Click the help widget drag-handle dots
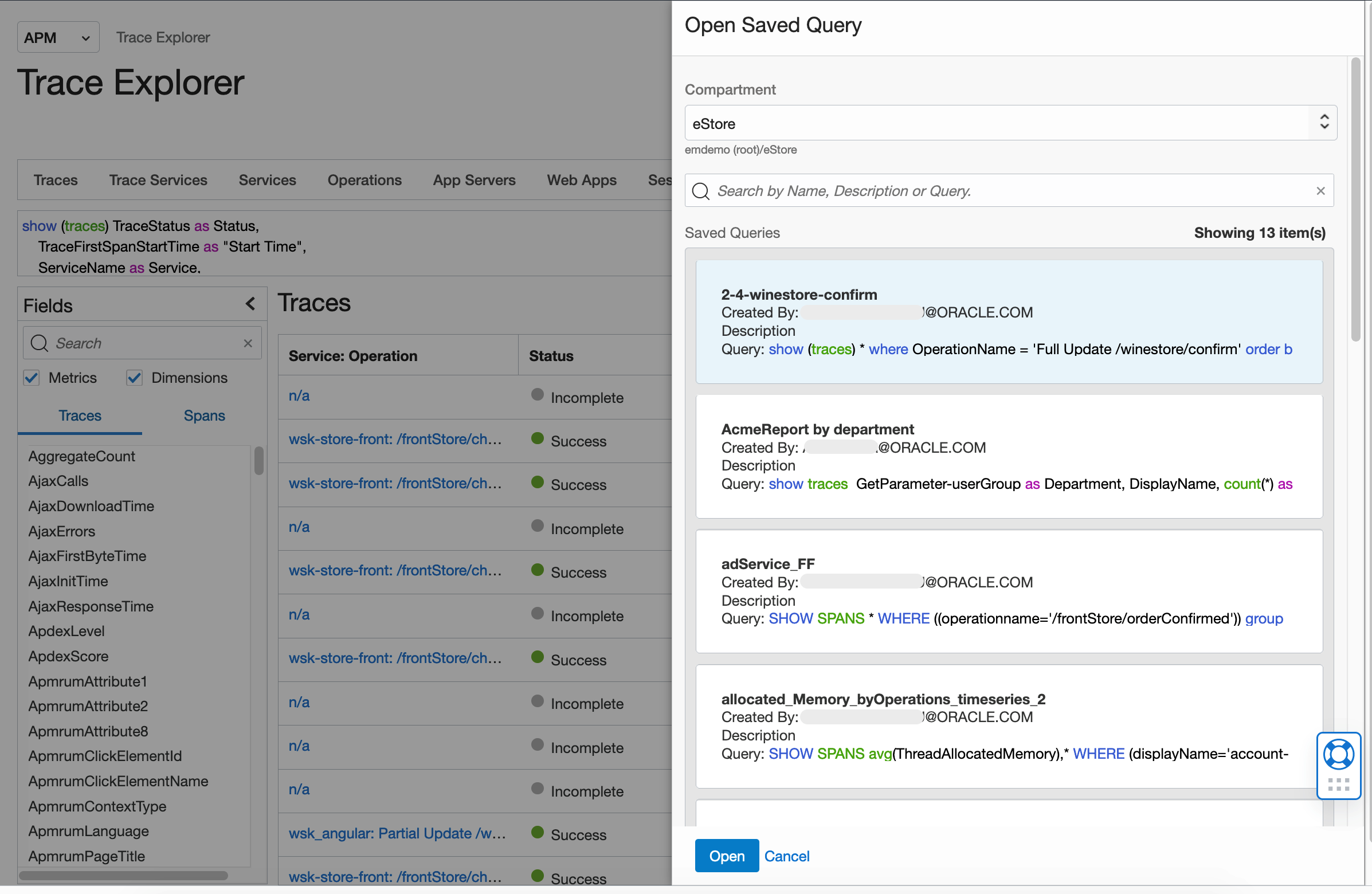Screen dimensions: 1372x894 coord(1338,784)
